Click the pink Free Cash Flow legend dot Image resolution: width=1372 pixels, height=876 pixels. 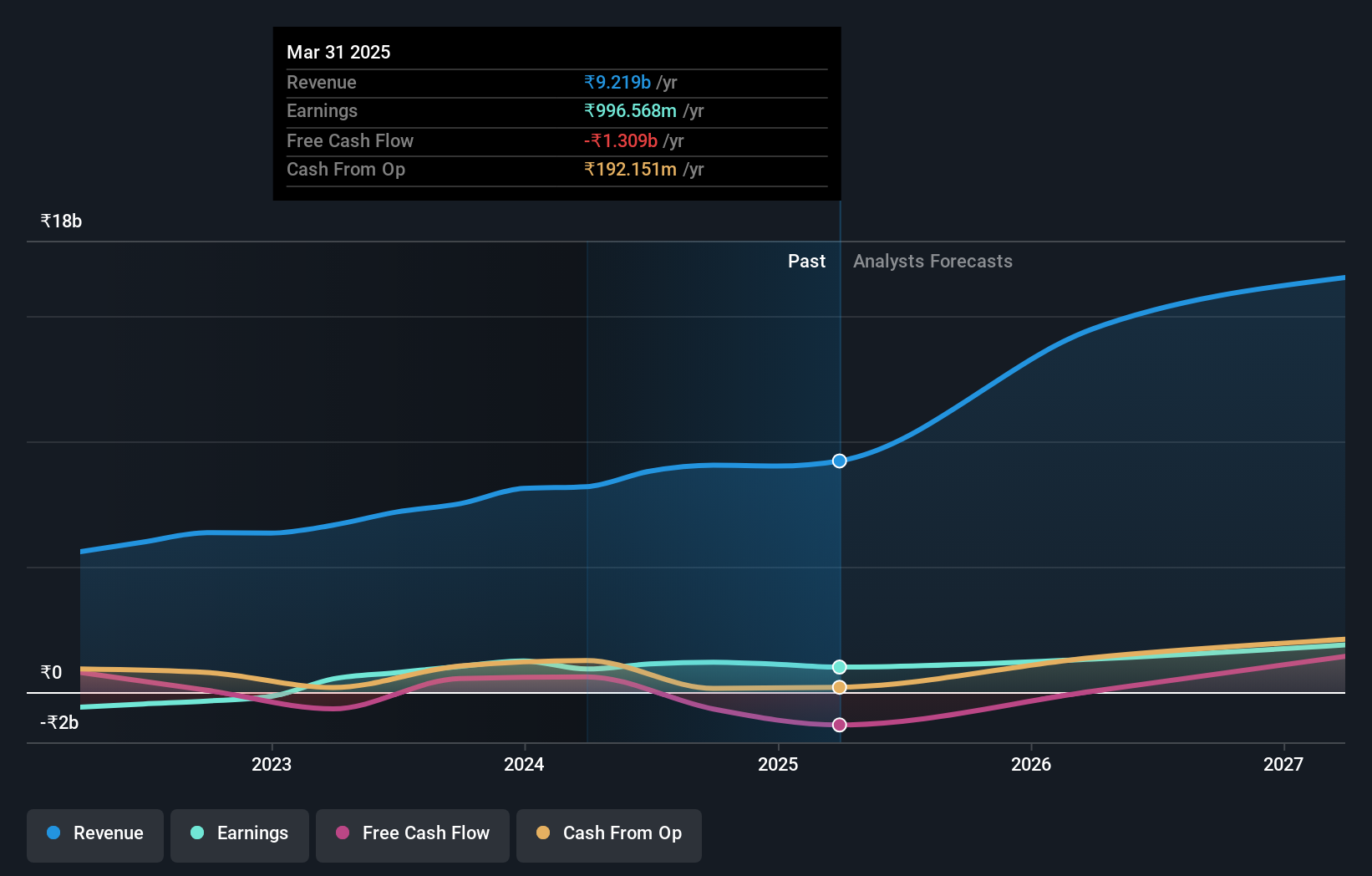[x=343, y=833]
